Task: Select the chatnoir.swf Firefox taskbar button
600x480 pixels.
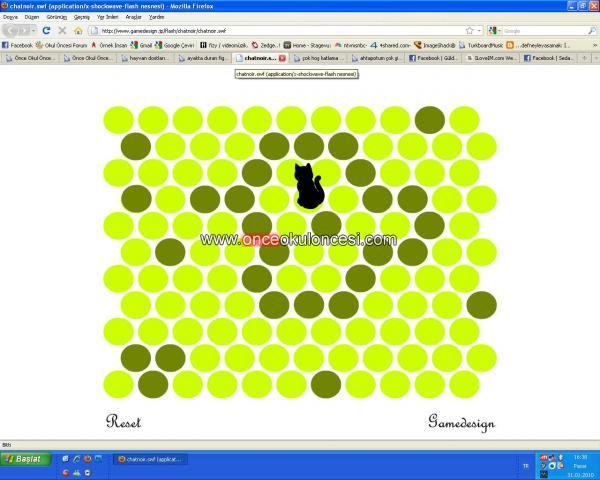Action: [x=150, y=459]
